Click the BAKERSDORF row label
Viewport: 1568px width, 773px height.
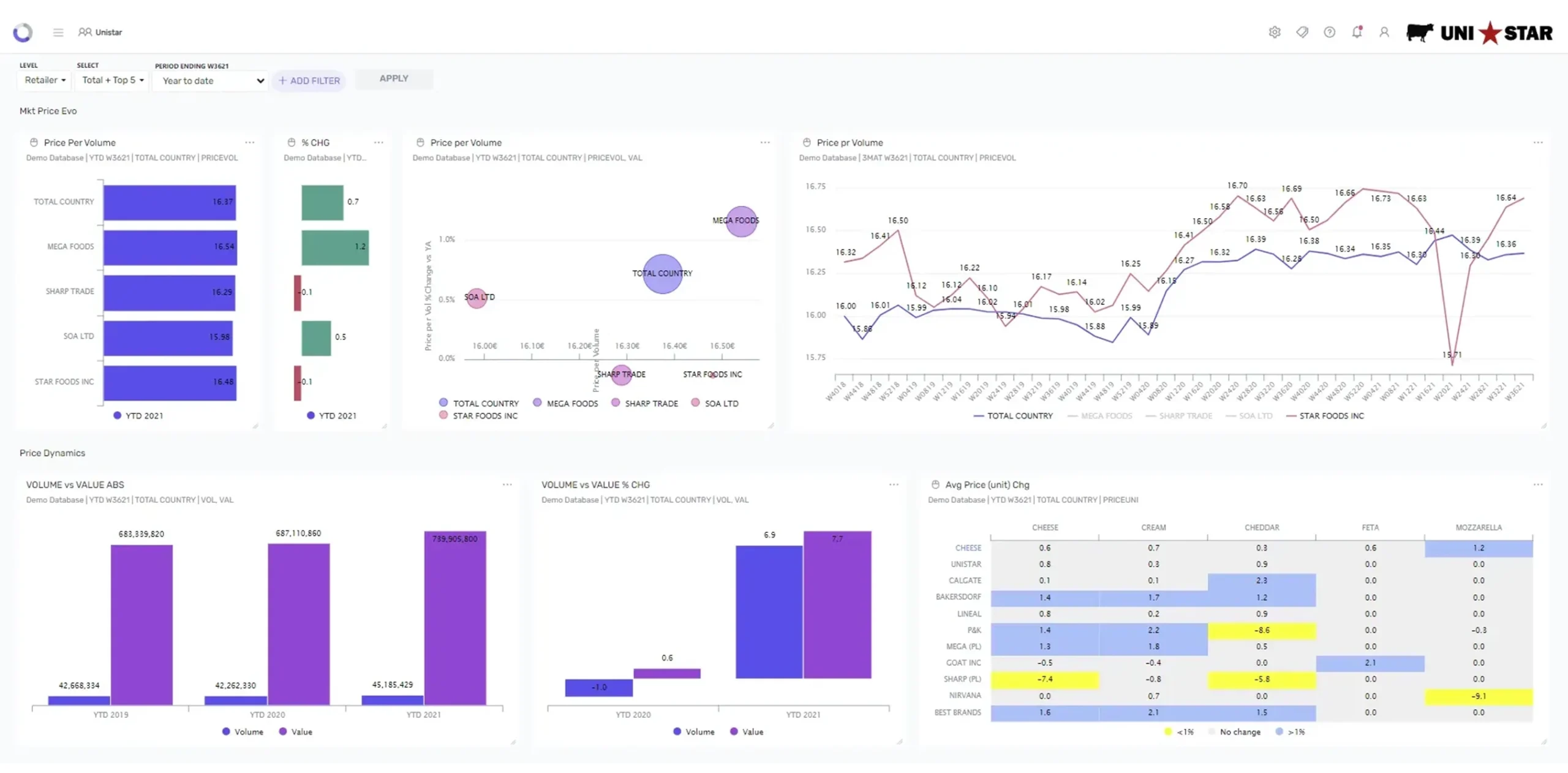[958, 597]
